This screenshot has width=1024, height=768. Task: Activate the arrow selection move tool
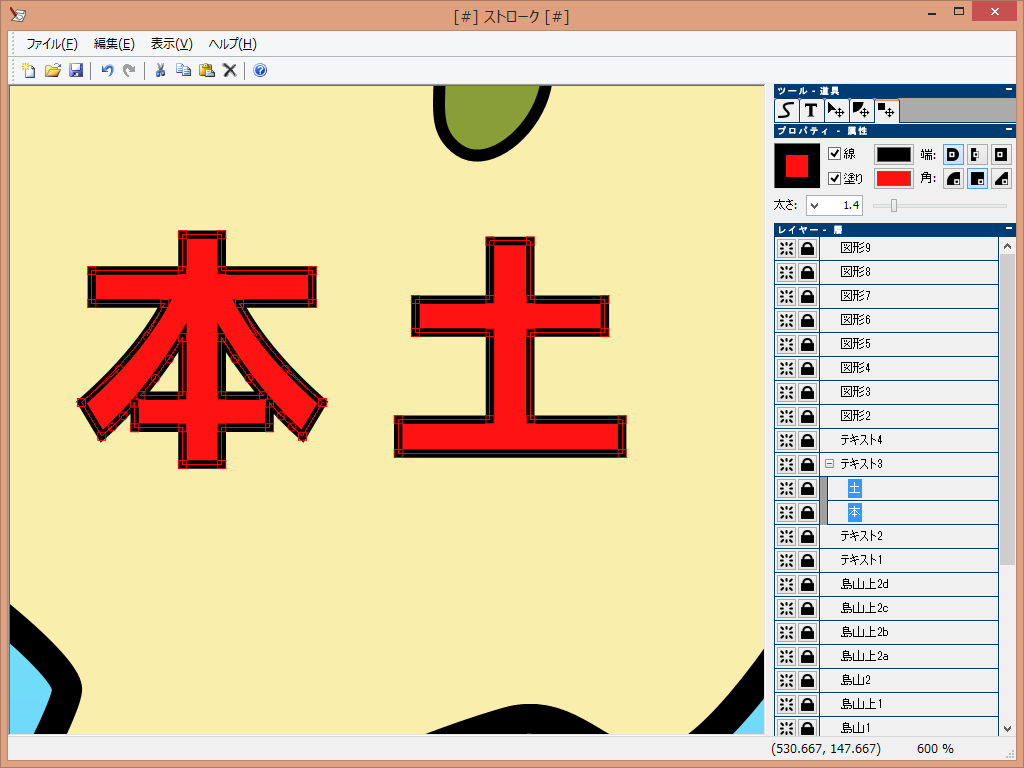pos(836,111)
